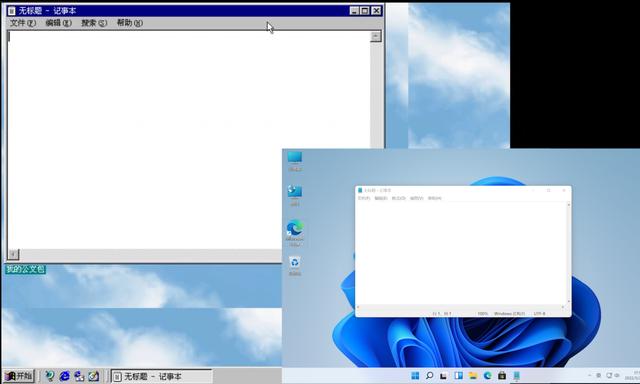Open the Recycle Bin on the Windows 11 desktop
The image size is (640, 384).
click(295, 266)
